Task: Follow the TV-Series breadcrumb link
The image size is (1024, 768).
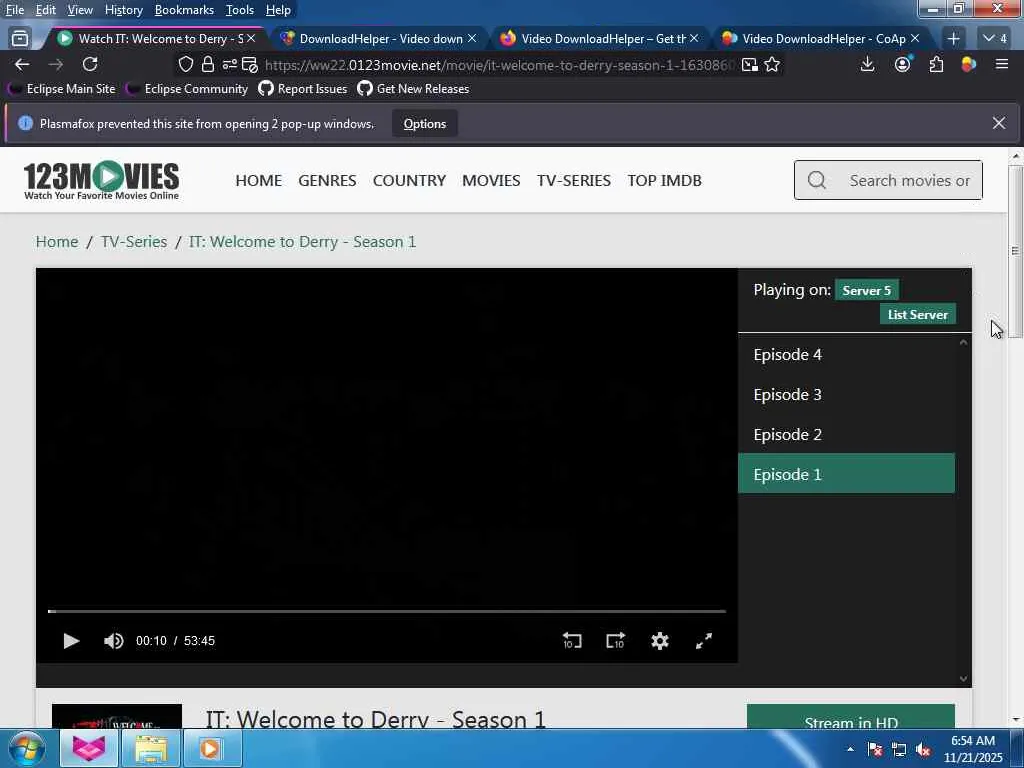Action: pos(134,242)
